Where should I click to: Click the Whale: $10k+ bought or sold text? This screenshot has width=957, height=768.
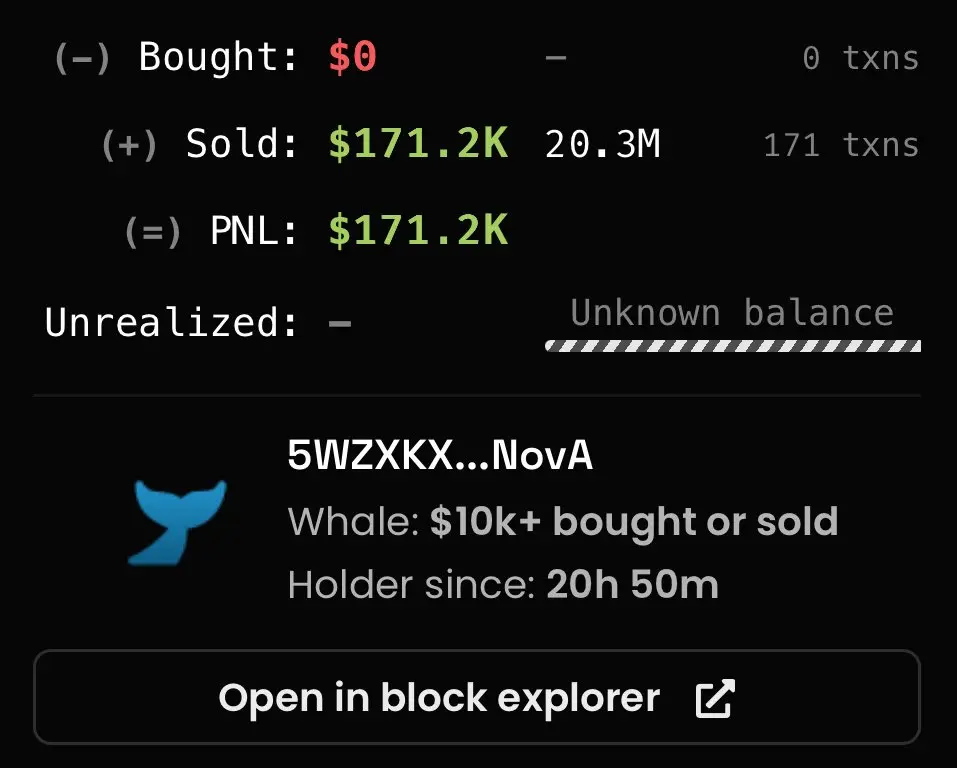[562, 522]
